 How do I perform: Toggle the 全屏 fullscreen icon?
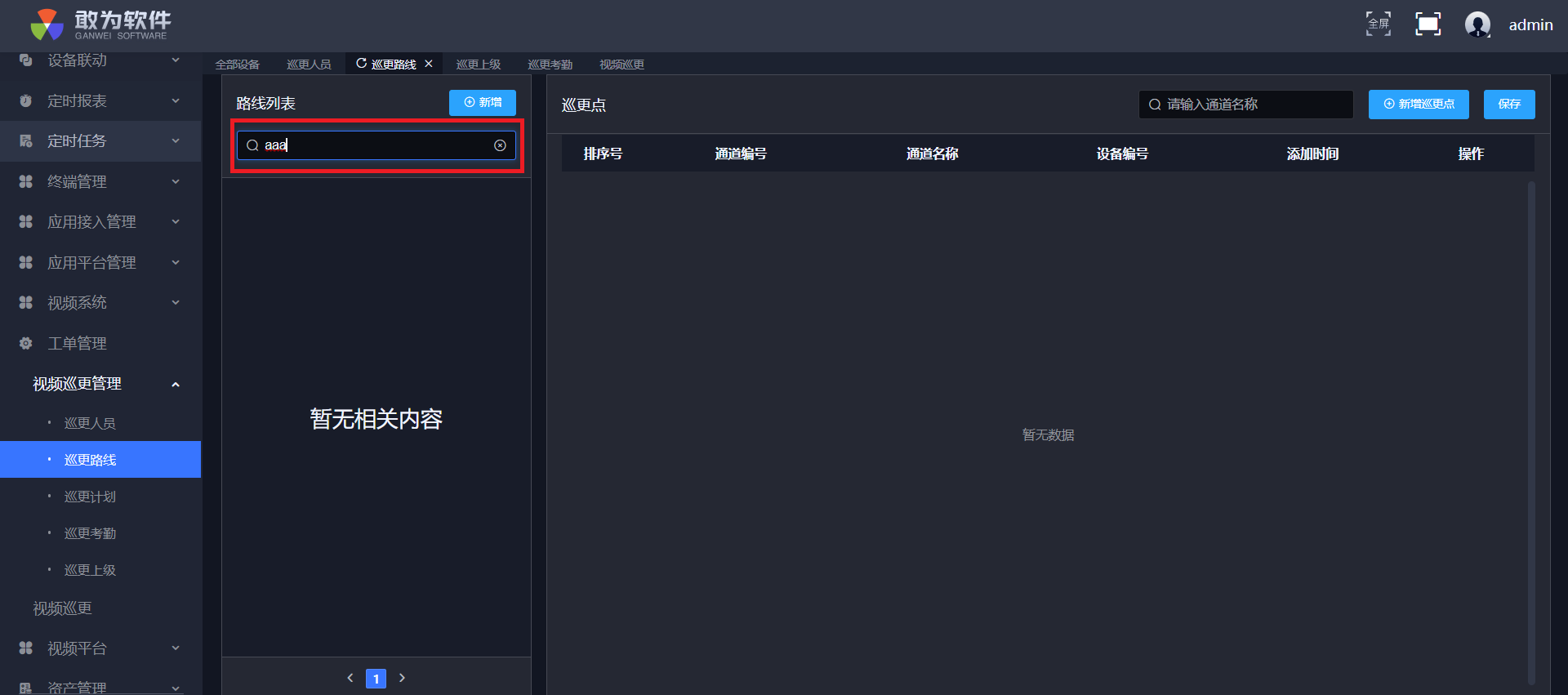1379,24
